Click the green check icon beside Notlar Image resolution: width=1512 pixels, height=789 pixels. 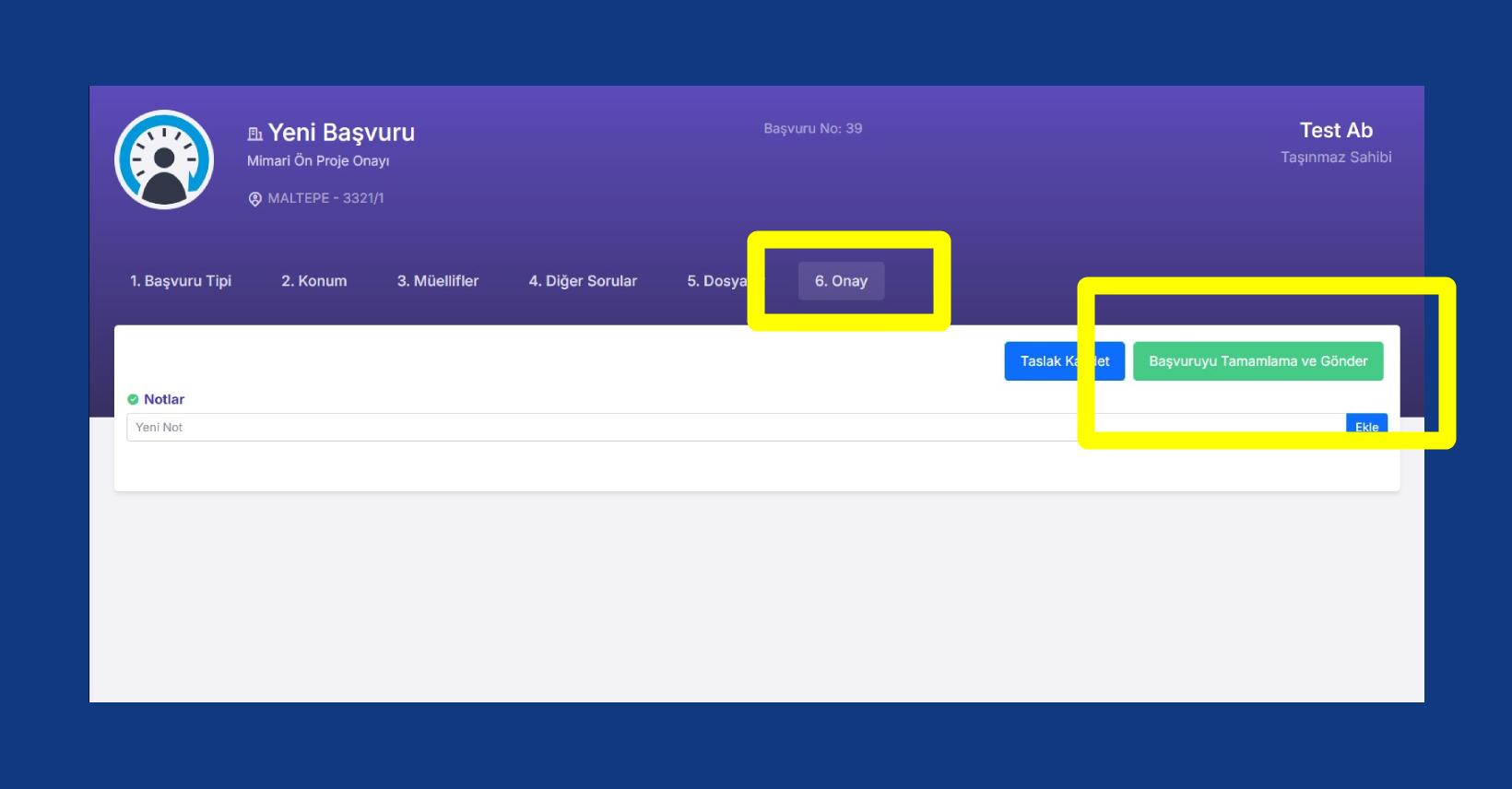[x=133, y=399]
